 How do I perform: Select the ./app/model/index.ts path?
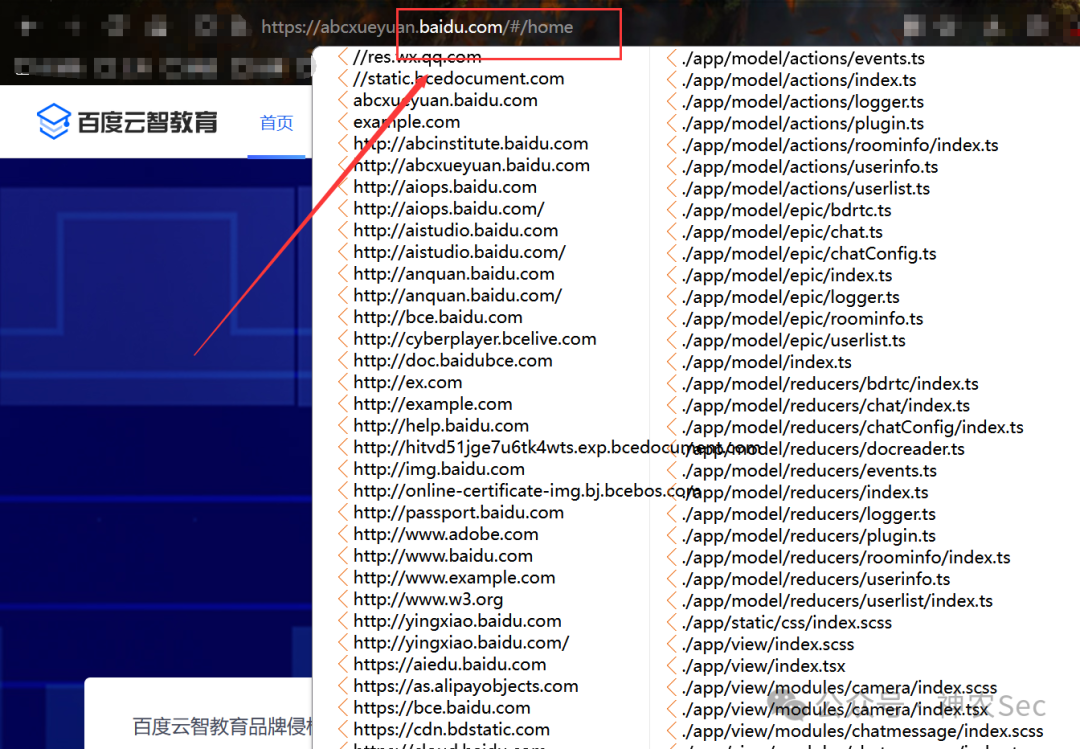[767, 362]
